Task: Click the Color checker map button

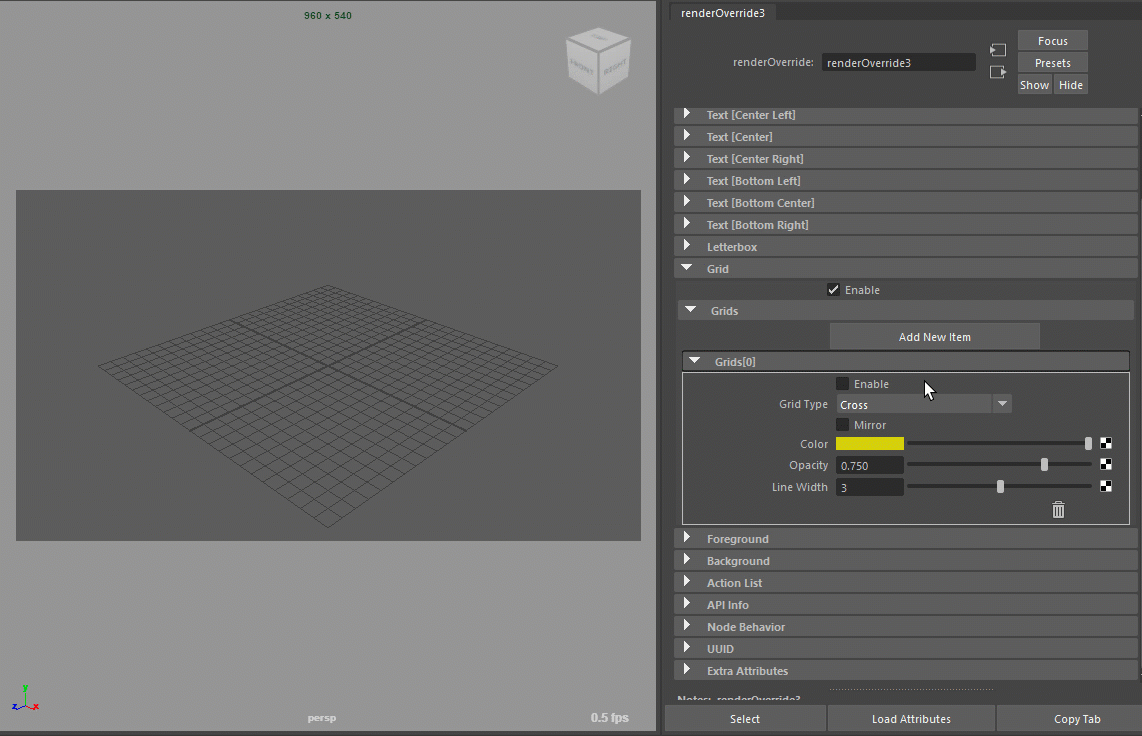Action: [x=1106, y=444]
